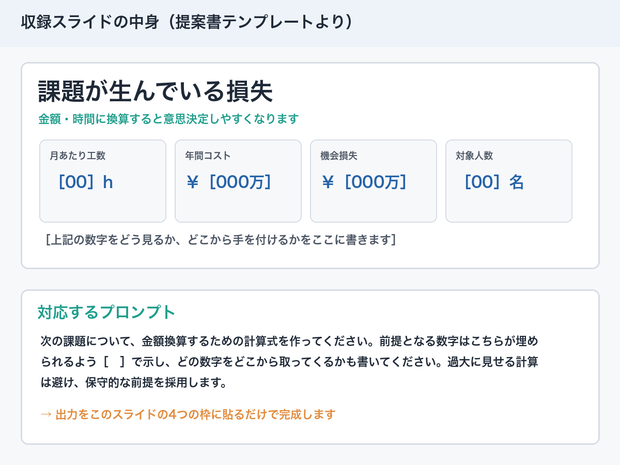Click the 年間コスト label text
The image size is (620, 465).
[208, 155]
